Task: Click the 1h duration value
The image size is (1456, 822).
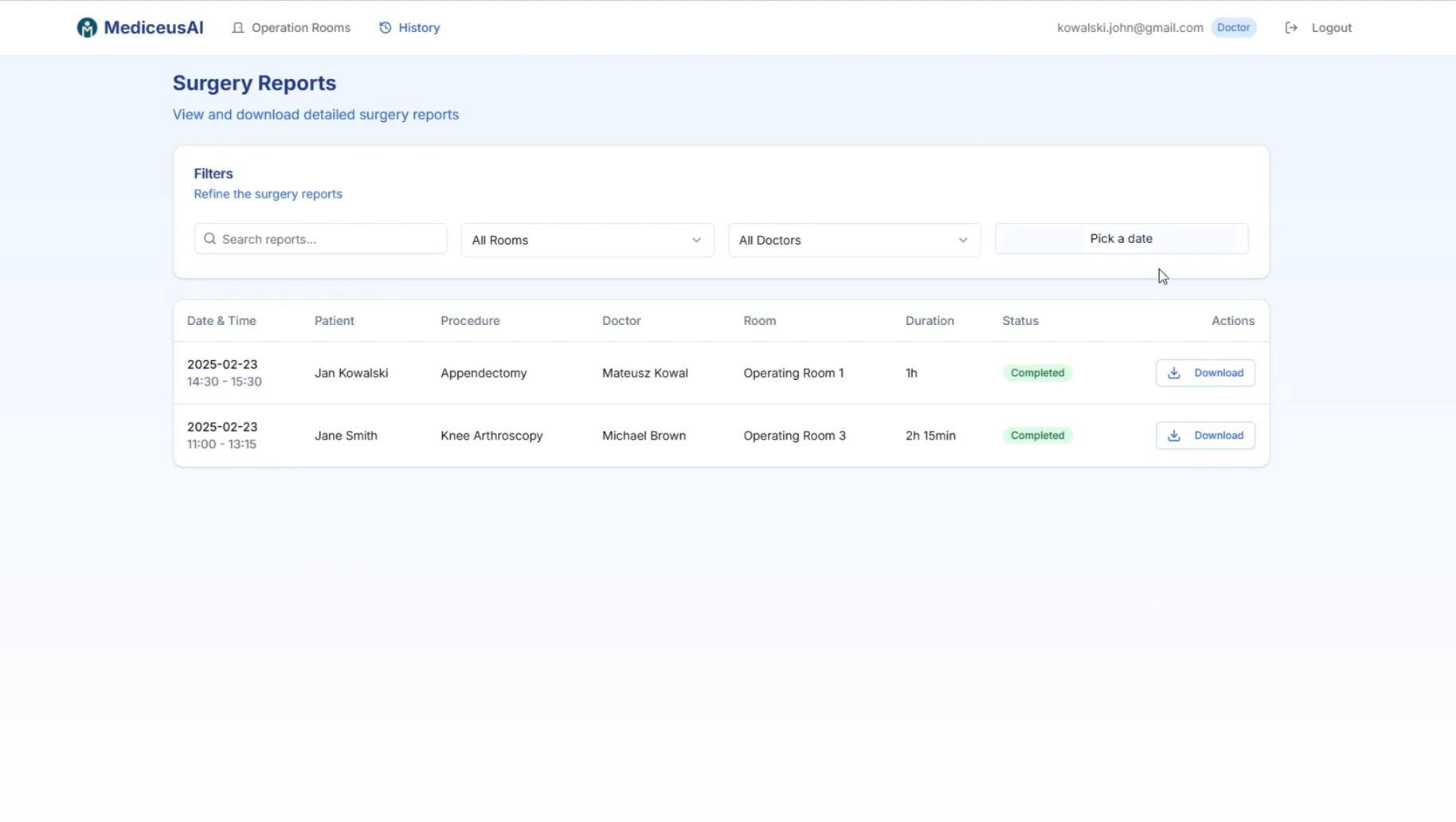Action: (x=911, y=373)
